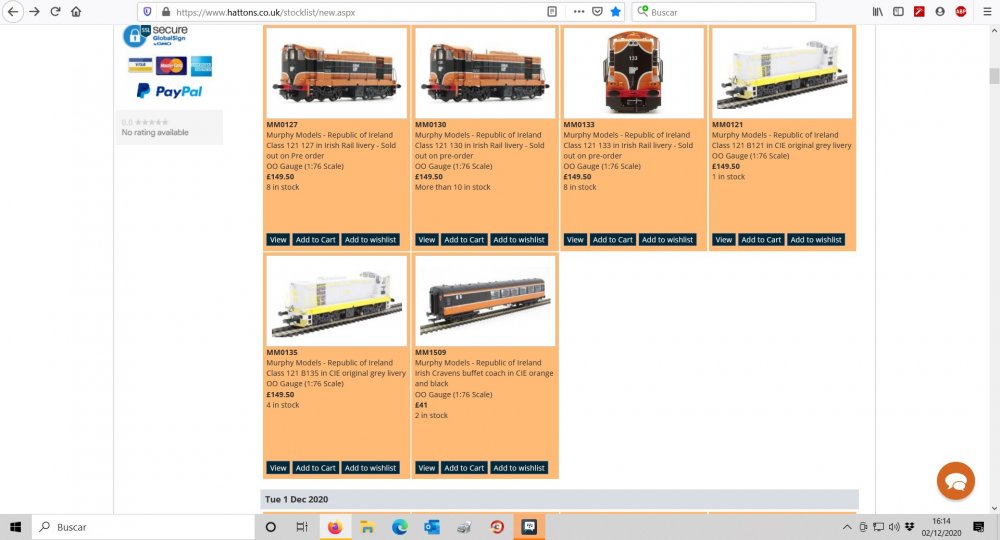Add MM1509 Cravens buffet coach to cart
Image resolution: width=1000 pixels, height=540 pixels.
[464, 468]
